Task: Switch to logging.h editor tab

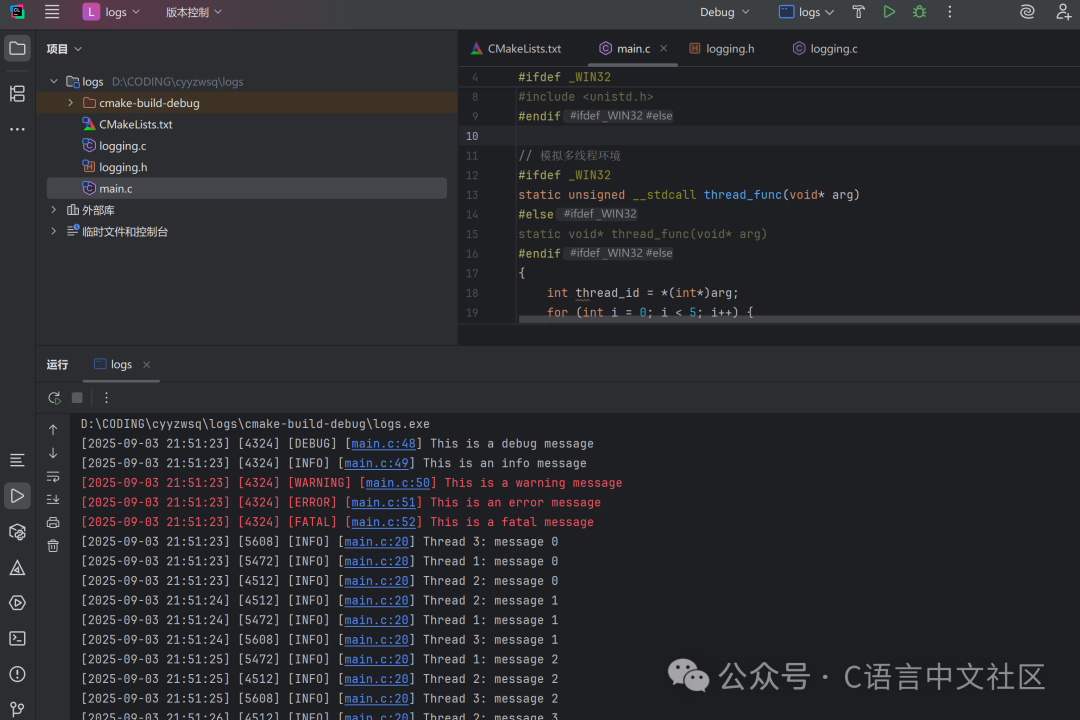Action: click(722, 49)
